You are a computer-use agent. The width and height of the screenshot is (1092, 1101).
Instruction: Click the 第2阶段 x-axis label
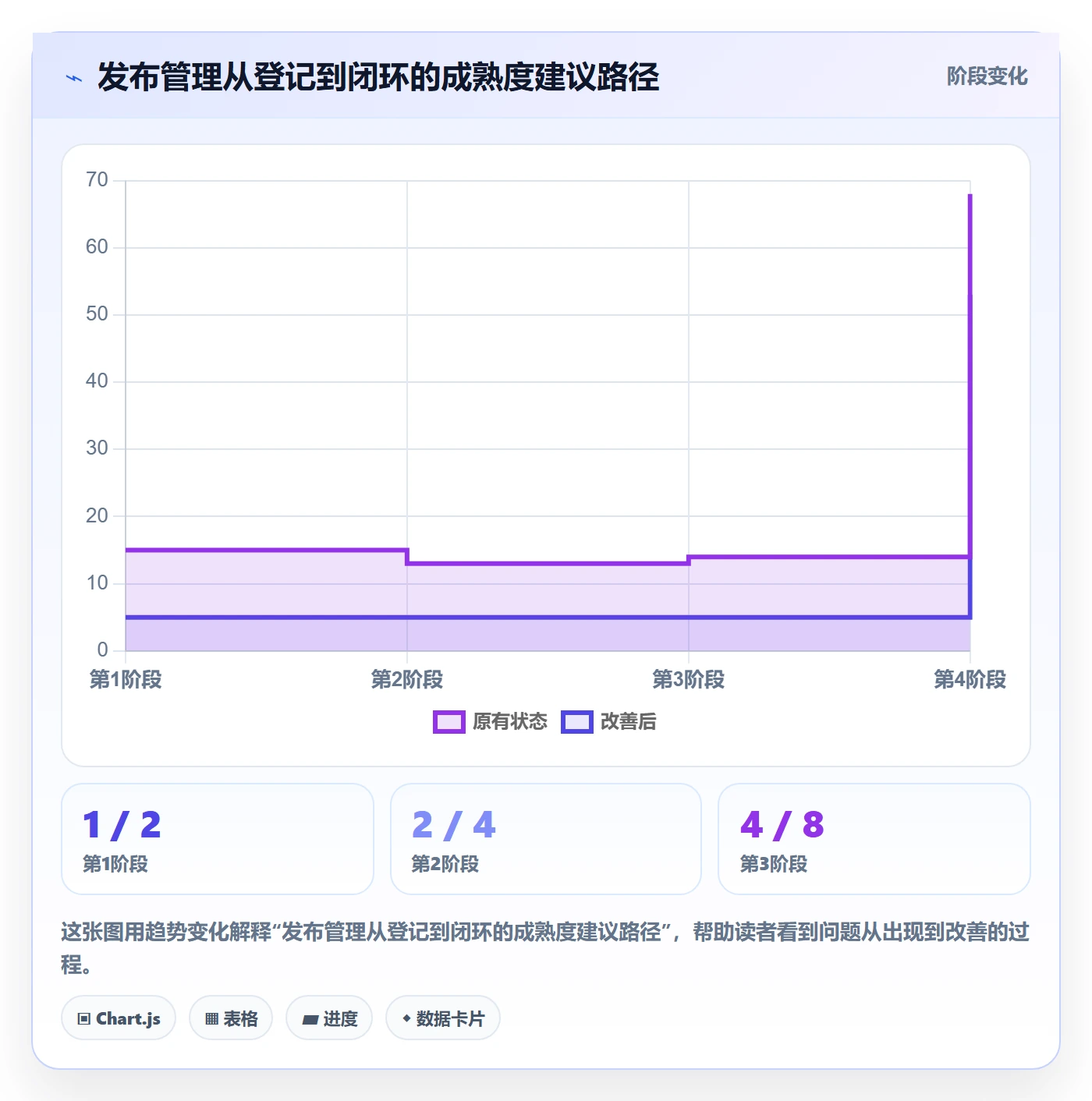(x=407, y=679)
